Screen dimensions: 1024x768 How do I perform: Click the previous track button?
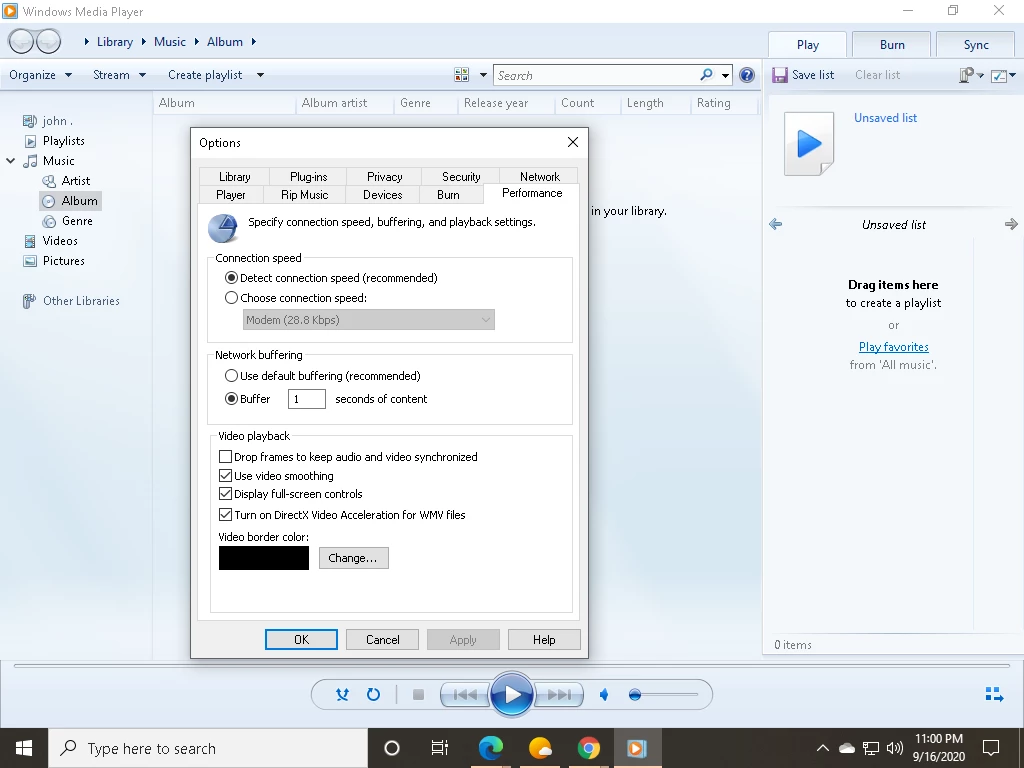point(465,695)
